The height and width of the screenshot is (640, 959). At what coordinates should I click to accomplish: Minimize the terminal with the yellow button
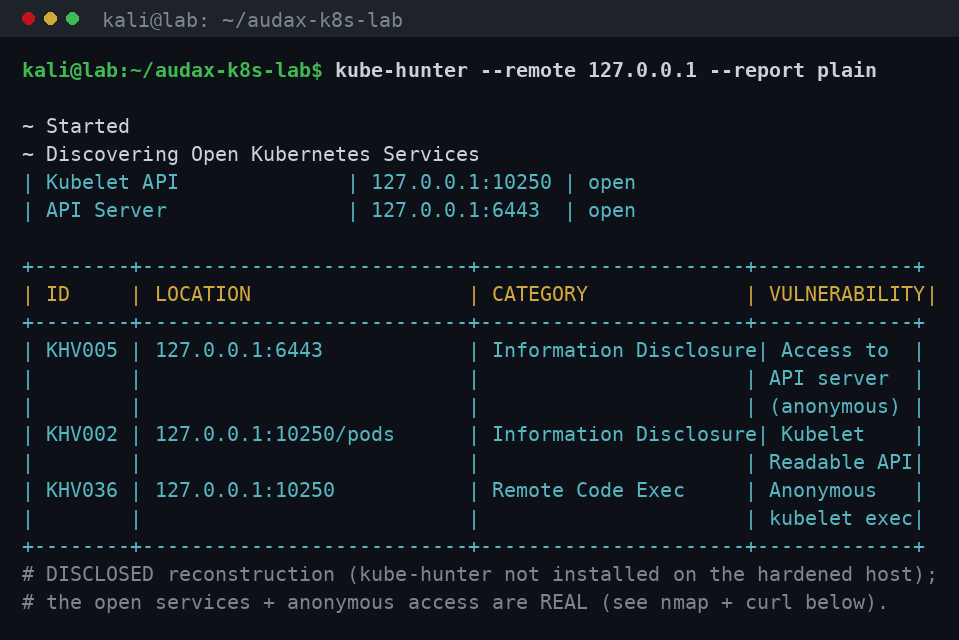point(50,19)
